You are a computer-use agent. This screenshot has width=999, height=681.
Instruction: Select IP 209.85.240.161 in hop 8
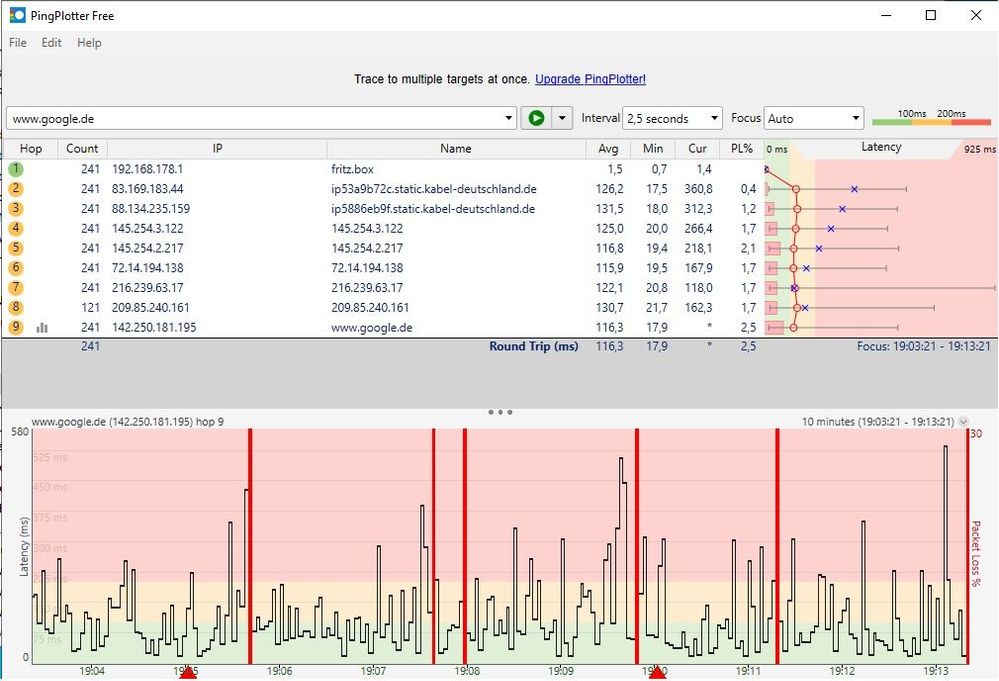(x=150, y=307)
